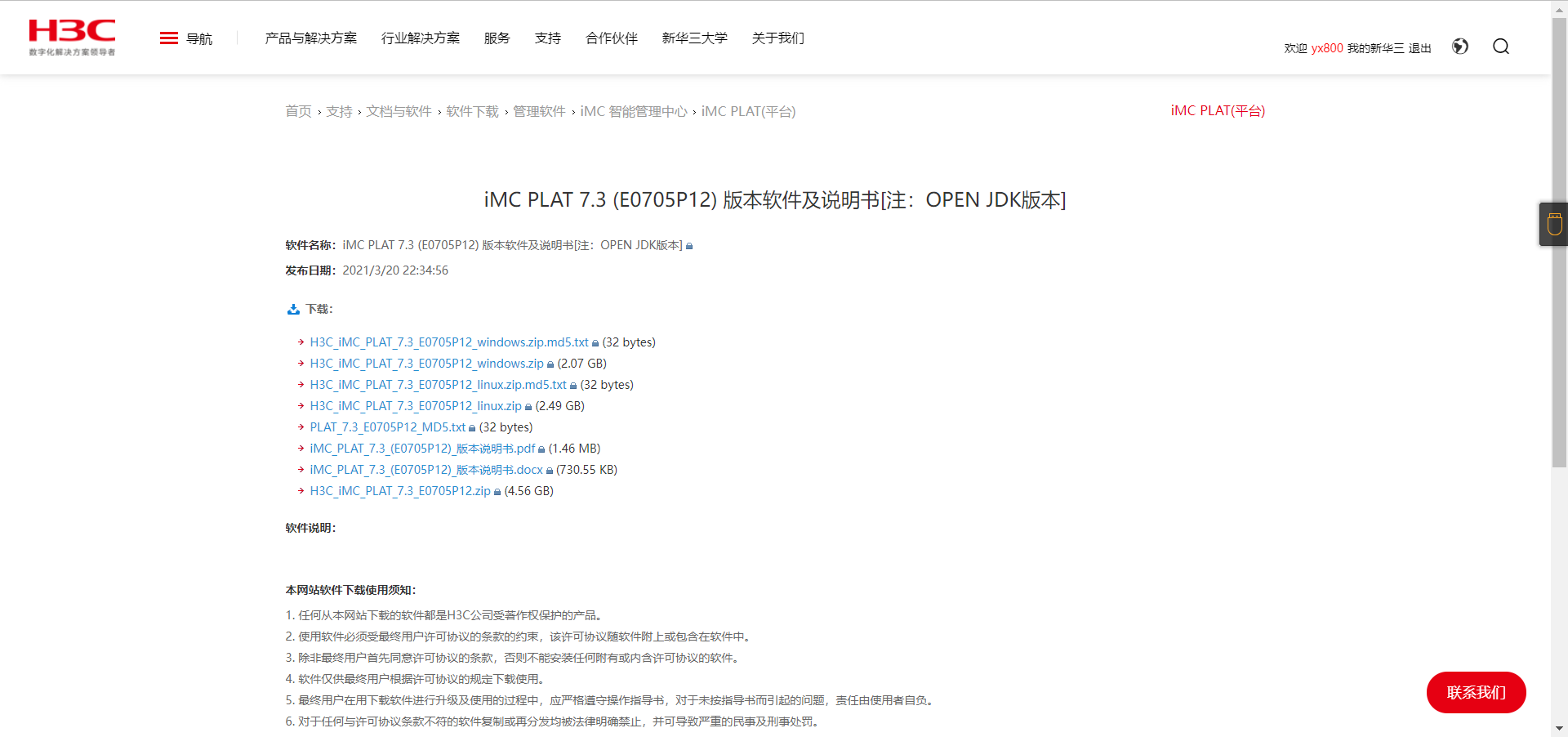This screenshot has height=737, width=1568.
Task: Download H3C_iMC_PLAT_7.3_E0705P12.zip
Action: tap(400, 491)
